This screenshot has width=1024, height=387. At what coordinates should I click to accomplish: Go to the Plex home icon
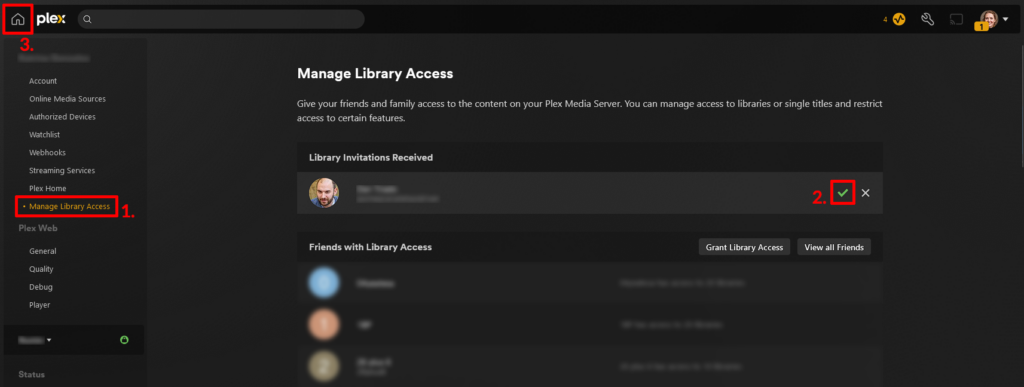(x=18, y=20)
